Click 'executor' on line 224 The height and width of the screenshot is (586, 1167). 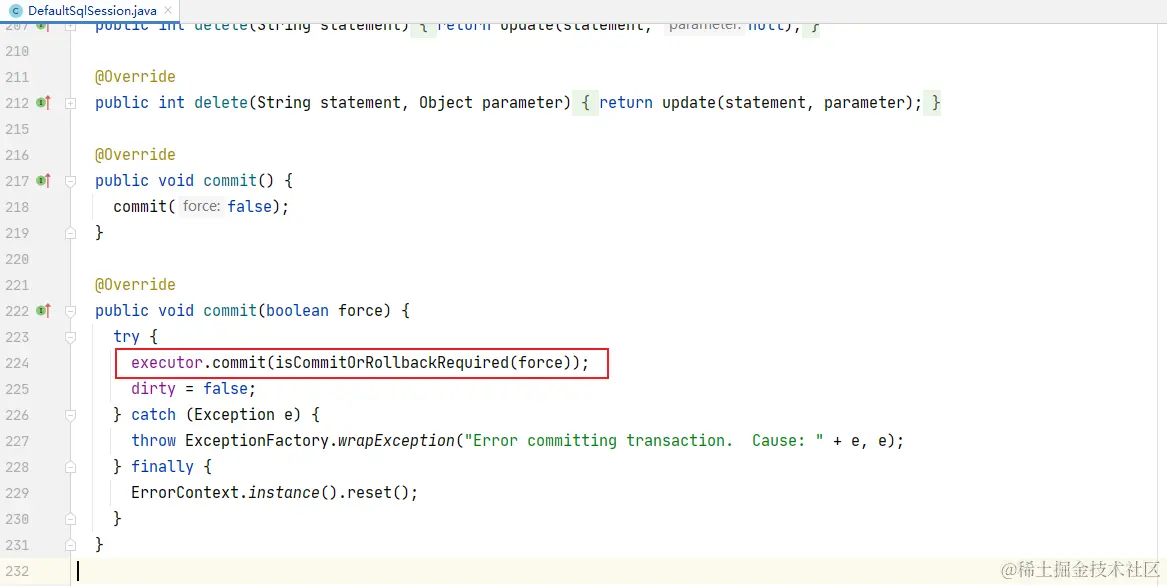[167, 363]
